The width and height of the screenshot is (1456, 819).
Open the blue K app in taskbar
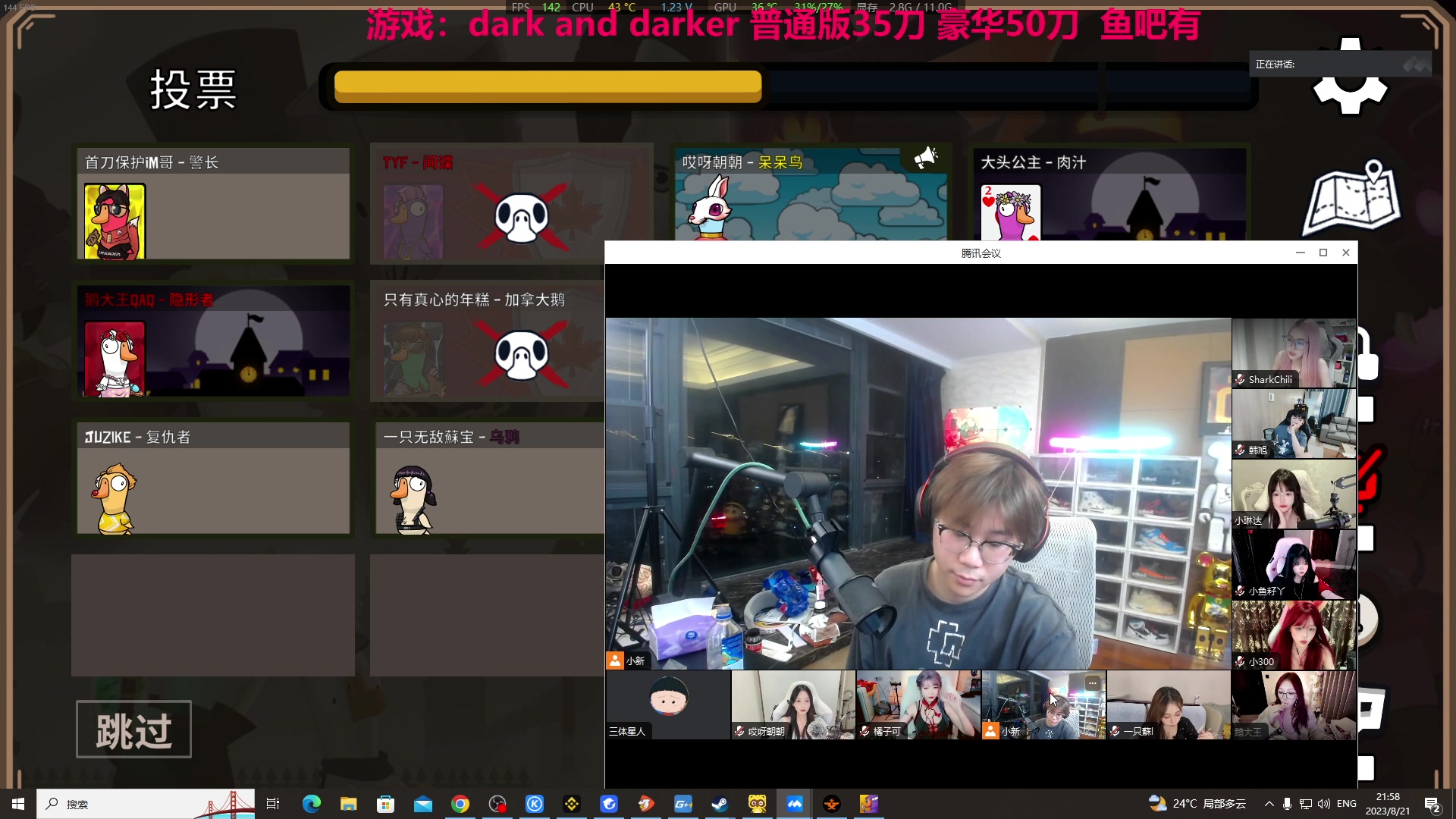click(535, 804)
